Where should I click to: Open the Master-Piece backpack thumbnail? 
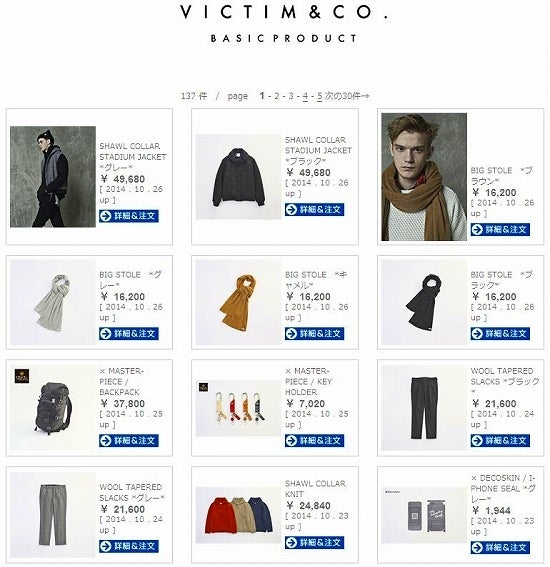pos(53,408)
